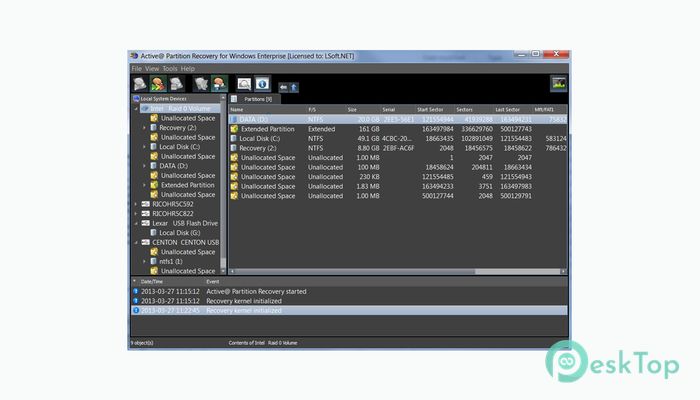Viewport: 700px width, 400px height.
Task: Click the Local Disk (G:) volume icon
Action: [x=154, y=233]
